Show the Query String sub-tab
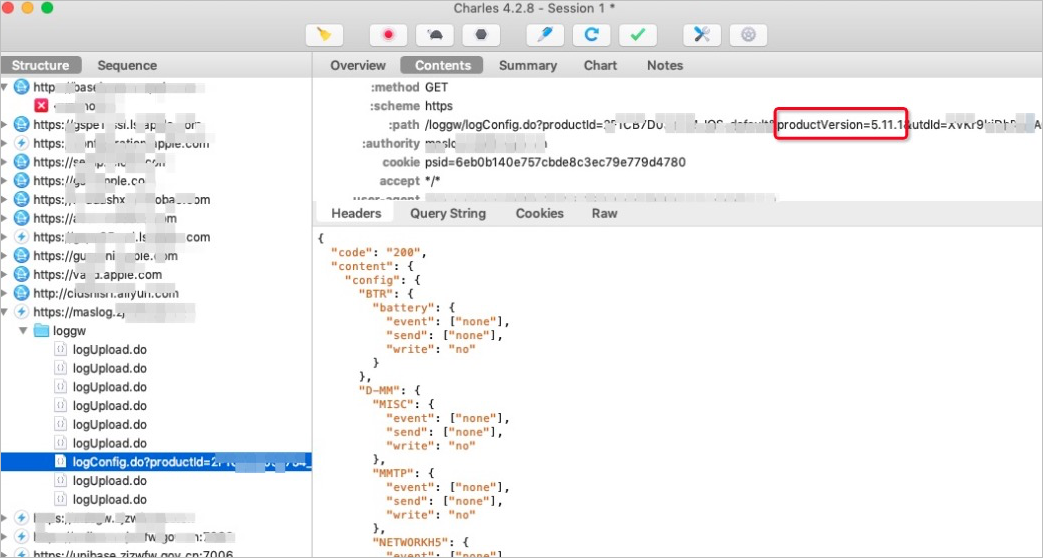The height and width of the screenshot is (558, 1043). (448, 213)
